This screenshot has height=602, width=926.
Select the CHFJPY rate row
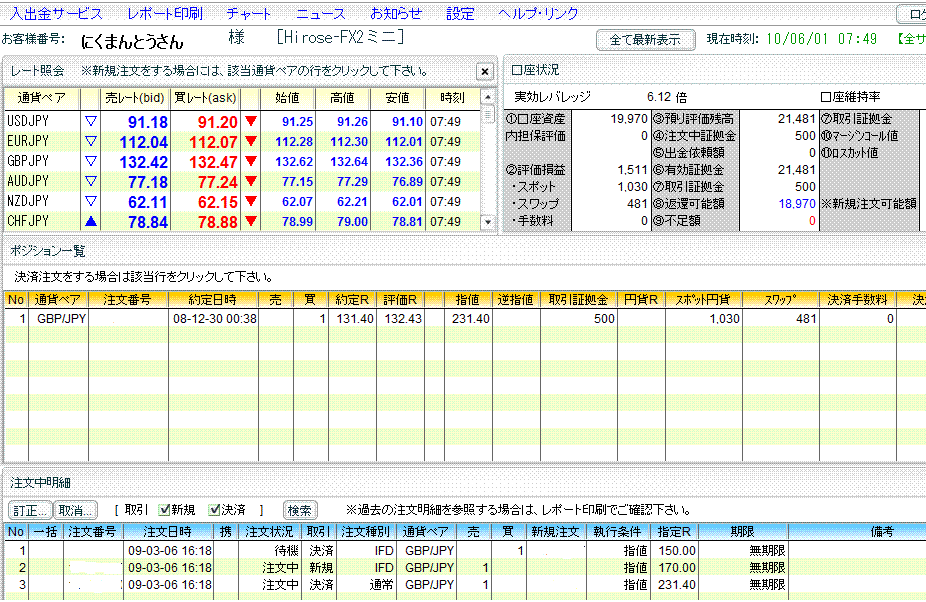[x=243, y=222]
